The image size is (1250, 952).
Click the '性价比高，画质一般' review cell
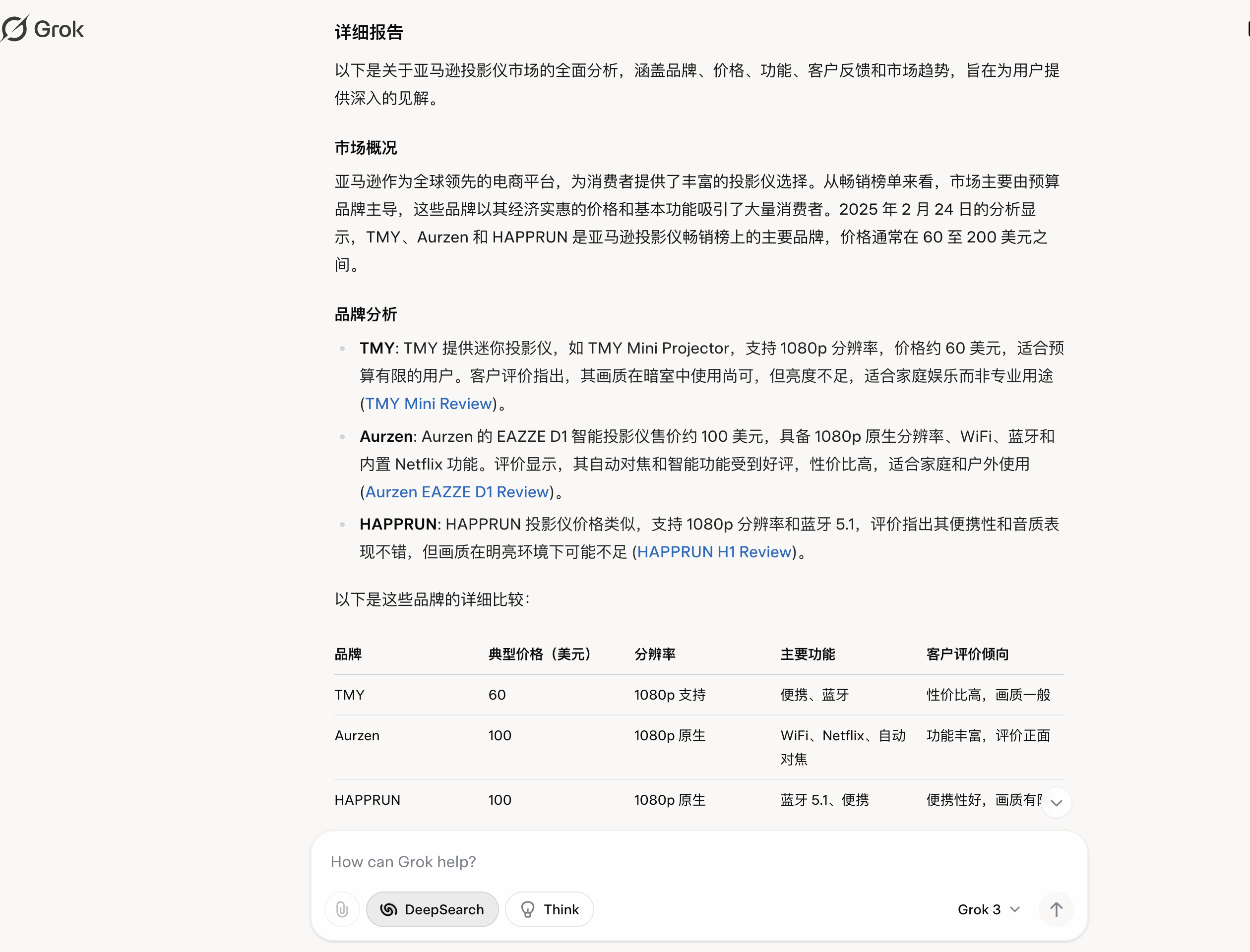point(989,695)
